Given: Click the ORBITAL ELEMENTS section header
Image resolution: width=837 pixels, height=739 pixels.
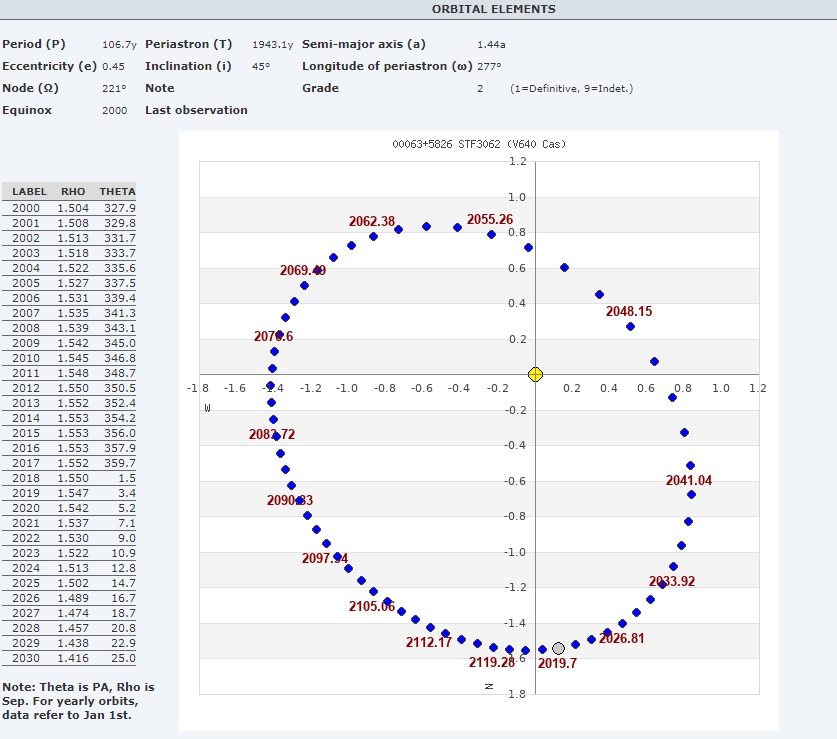Looking at the screenshot, I should coord(494,9).
